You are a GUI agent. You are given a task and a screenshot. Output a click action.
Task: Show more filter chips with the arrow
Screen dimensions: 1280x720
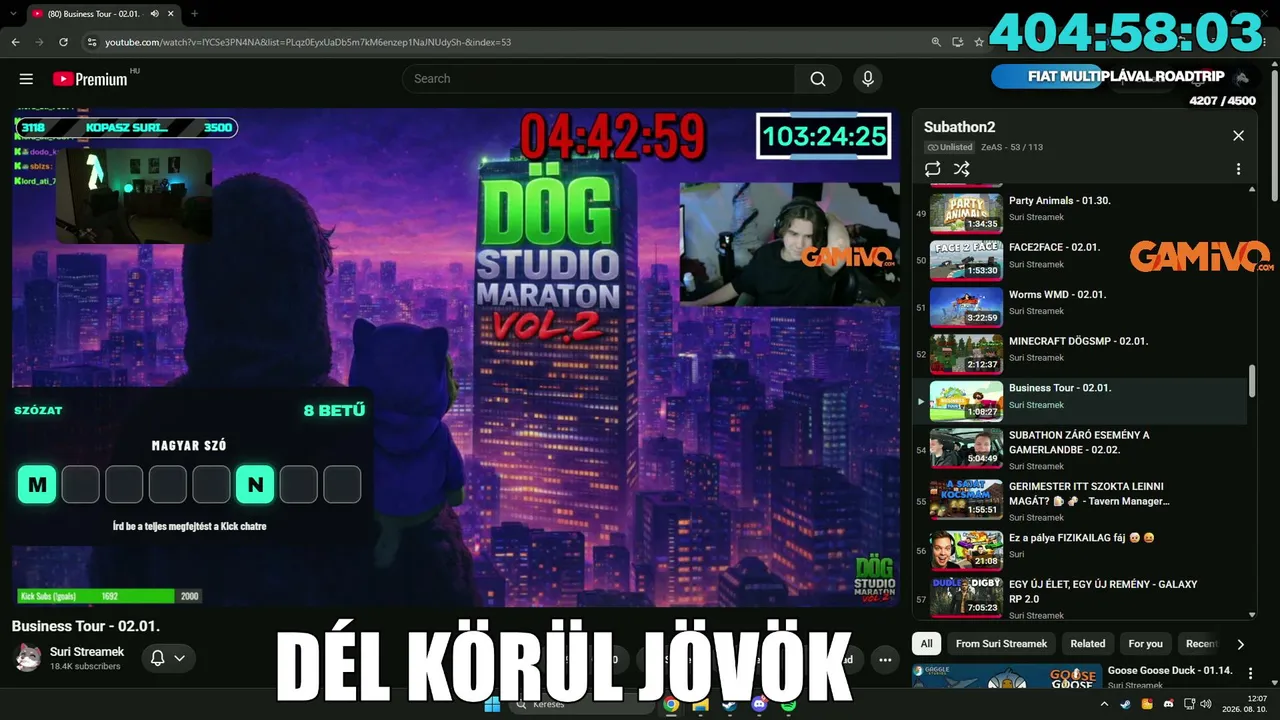(1240, 644)
